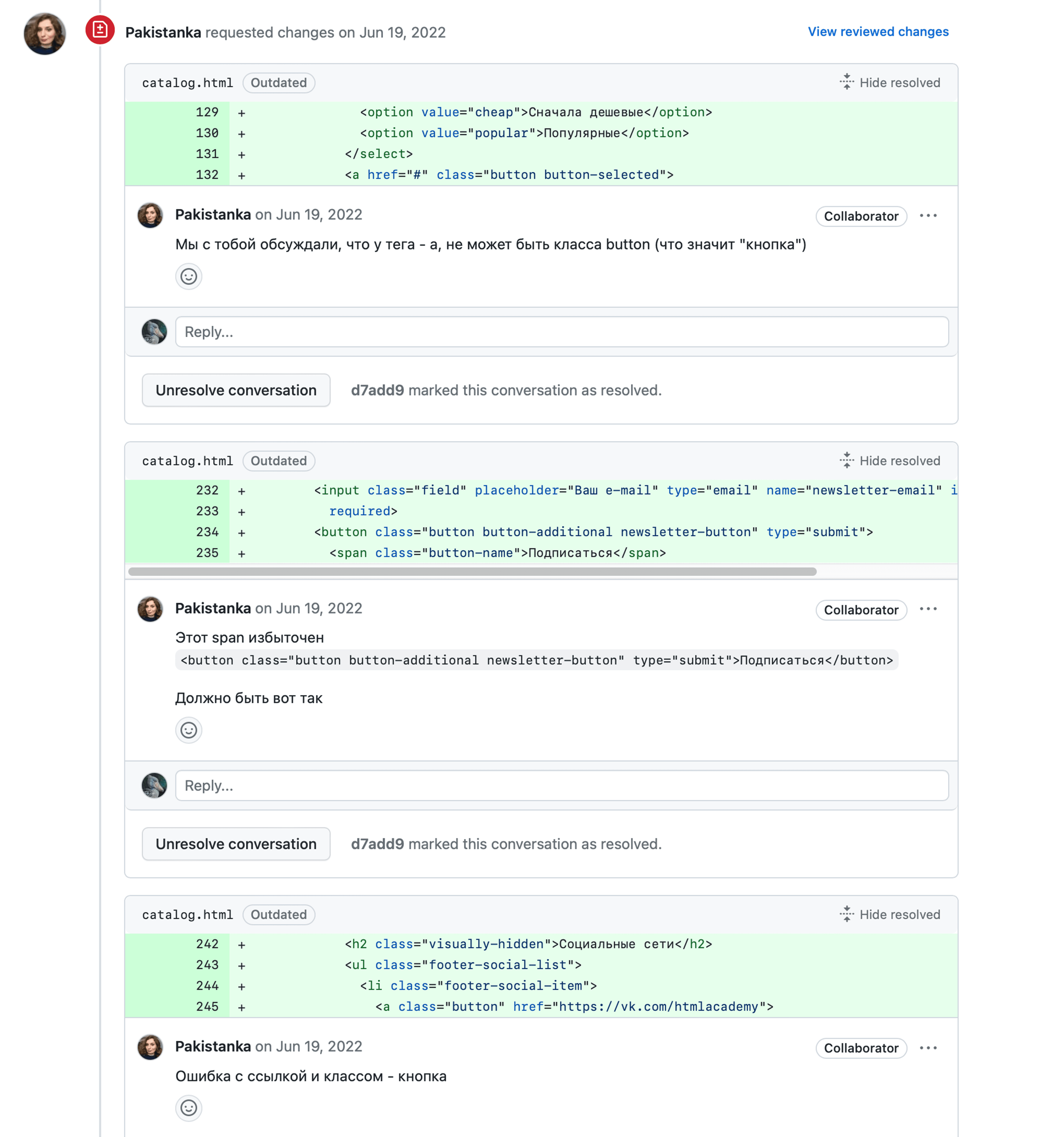The height and width of the screenshot is (1137, 1064).
Task: Add a smiley reaction to the bottom comment
Action: 189,1108
